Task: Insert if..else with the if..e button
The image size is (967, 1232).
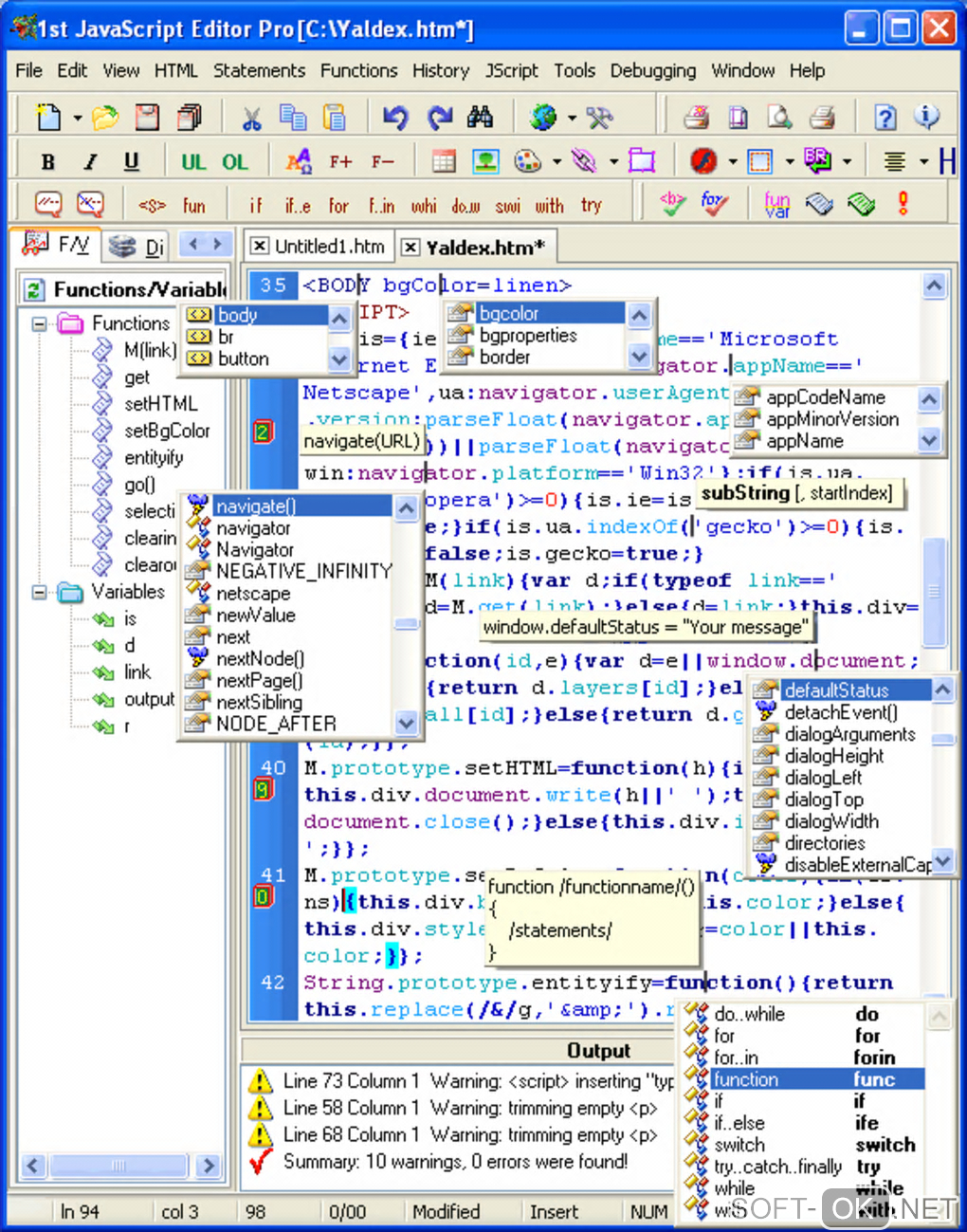Action: pos(297,205)
